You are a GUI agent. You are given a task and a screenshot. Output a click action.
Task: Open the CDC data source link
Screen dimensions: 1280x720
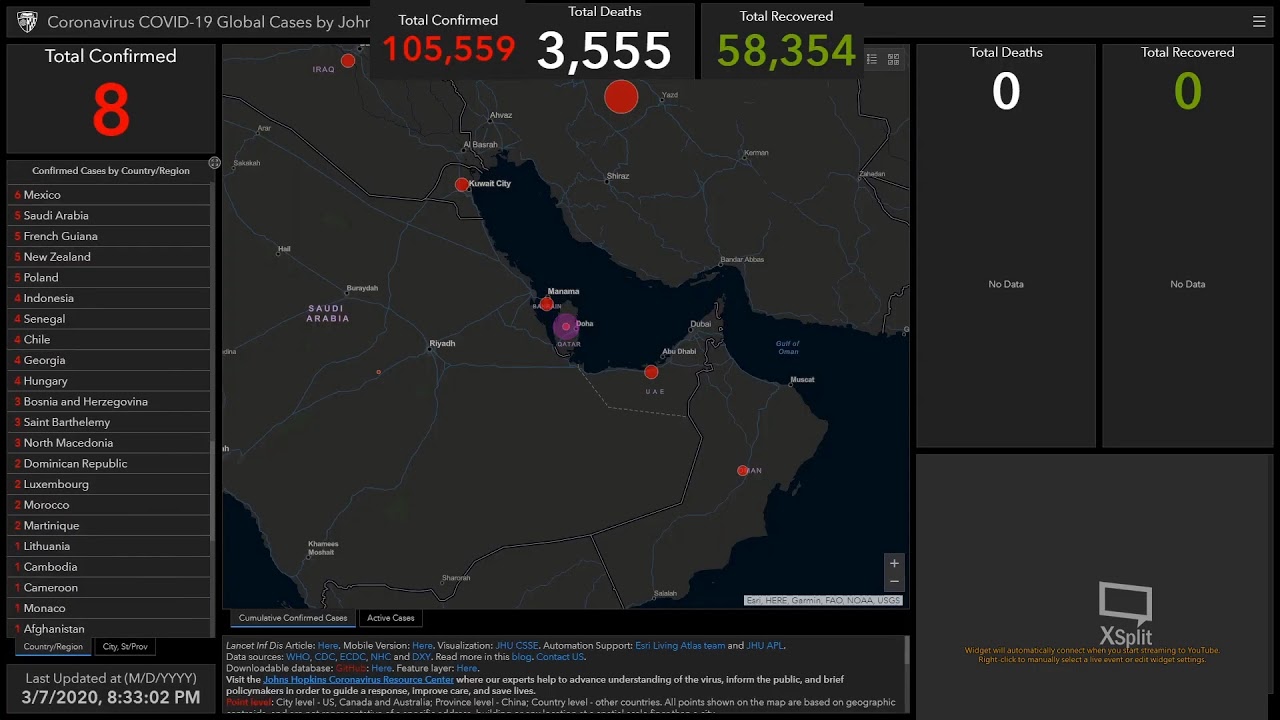pyautogui.click(x=325, y=657)
